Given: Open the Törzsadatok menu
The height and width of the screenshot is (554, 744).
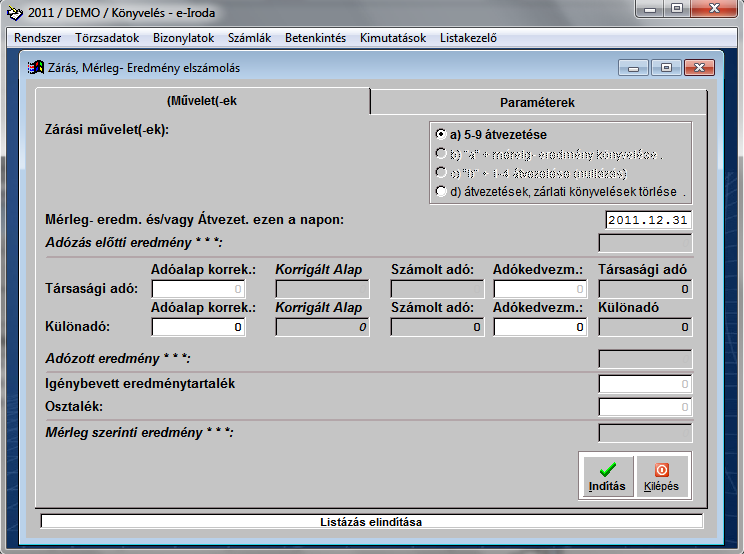Looking at the screenshot, I should (x=107, y=38).
